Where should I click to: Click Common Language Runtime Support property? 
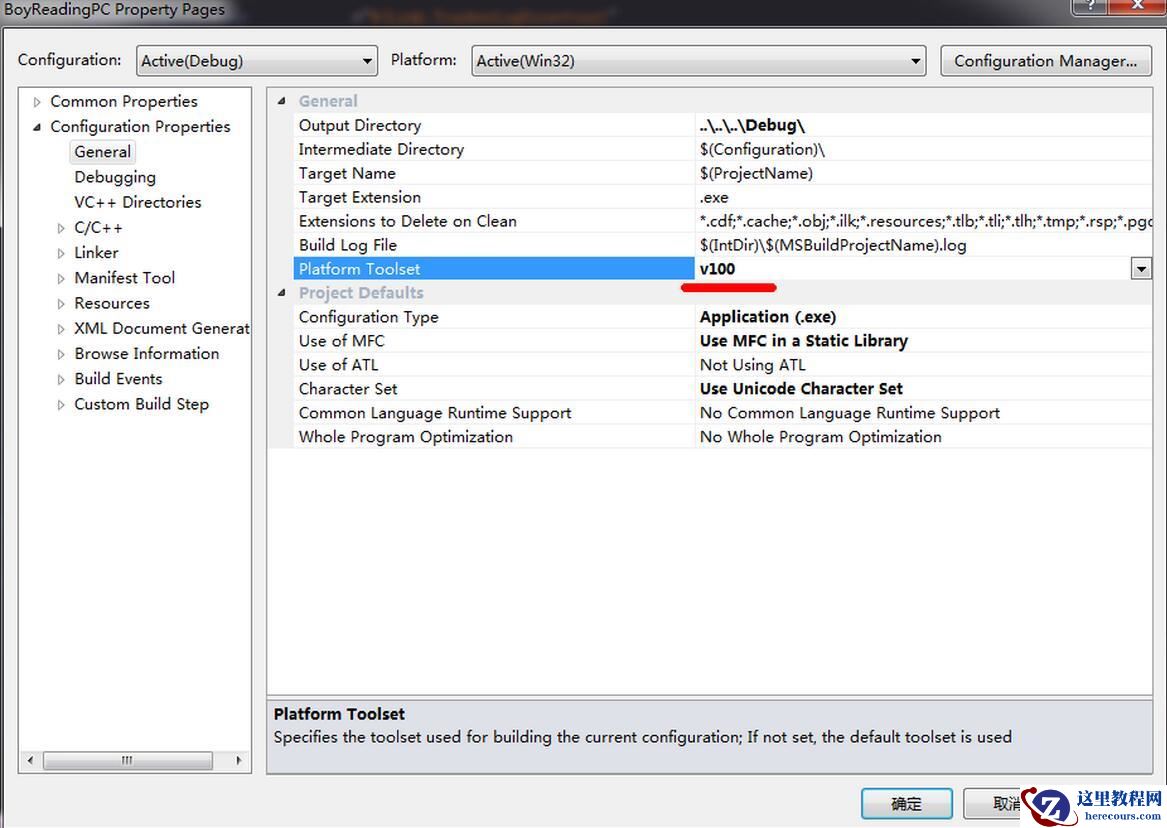click(435, 413)
